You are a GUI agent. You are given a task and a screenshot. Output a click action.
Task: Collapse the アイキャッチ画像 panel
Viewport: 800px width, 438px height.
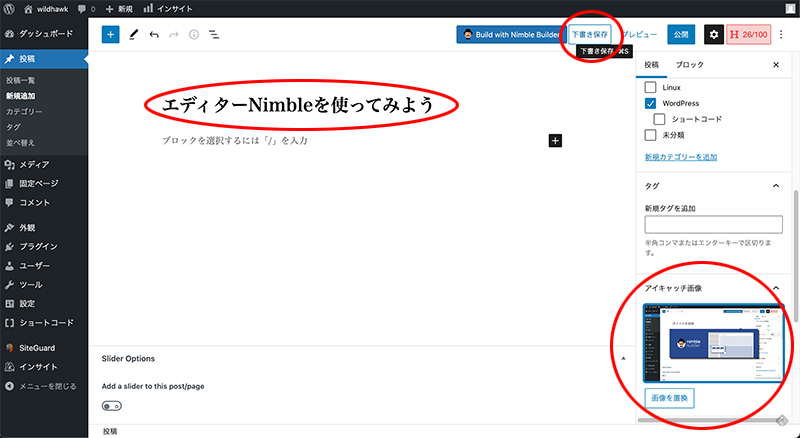[x=776, y=288]
